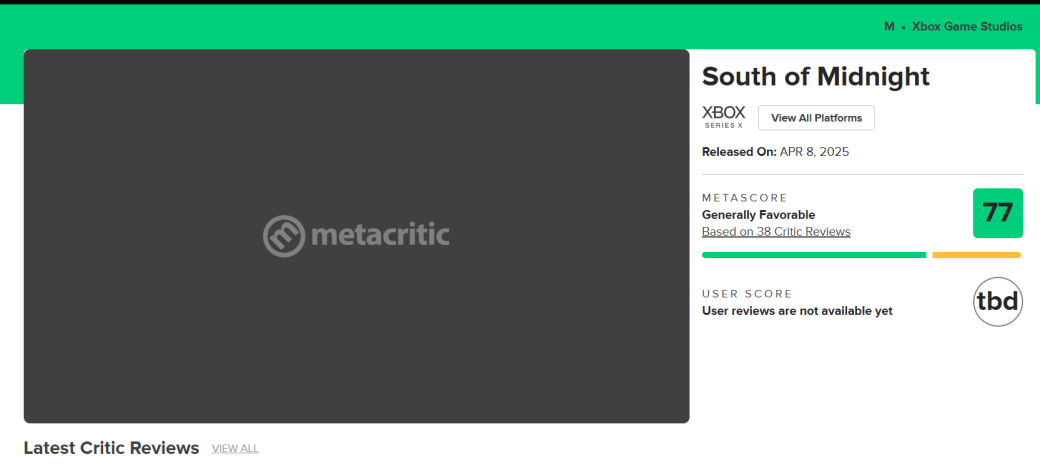The width and height of the screenshot is (1040, 467).
Task: Open the VIEW ALL critic reviews link
Action: click(x=235, y=448)
